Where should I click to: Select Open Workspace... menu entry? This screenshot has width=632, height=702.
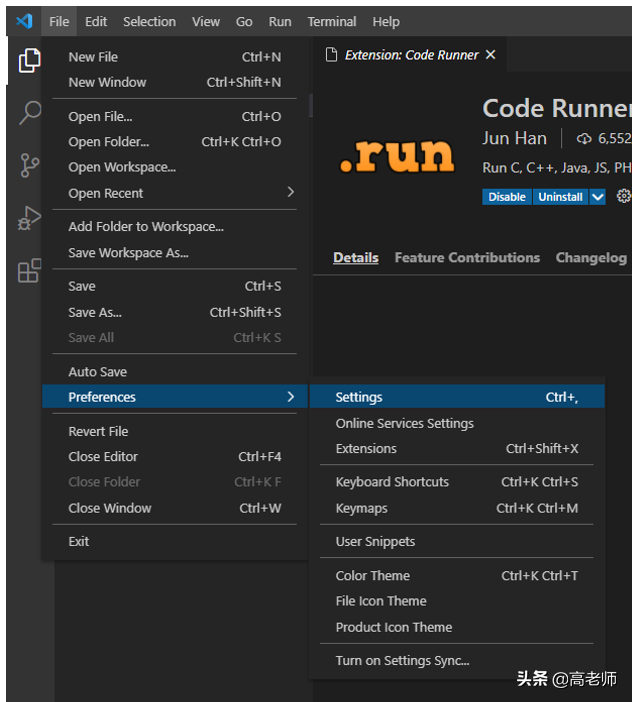click(175, 167)
